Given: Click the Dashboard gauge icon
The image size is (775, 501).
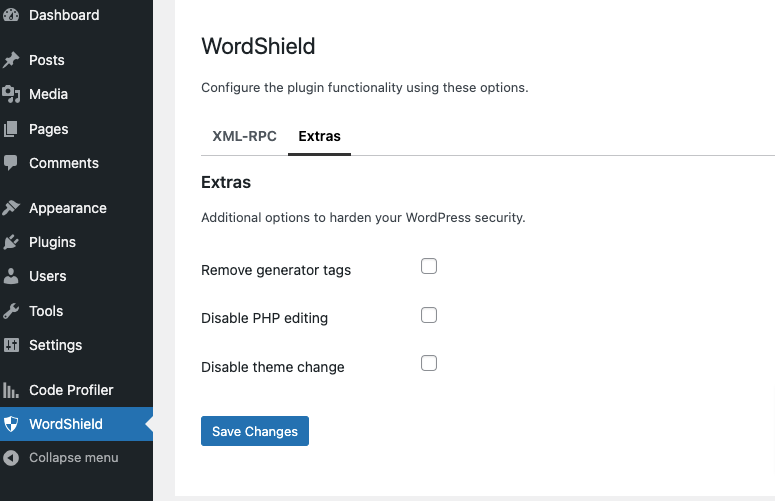Looking at the screenshot, I should pyautogui.click(x=11, y=15).
